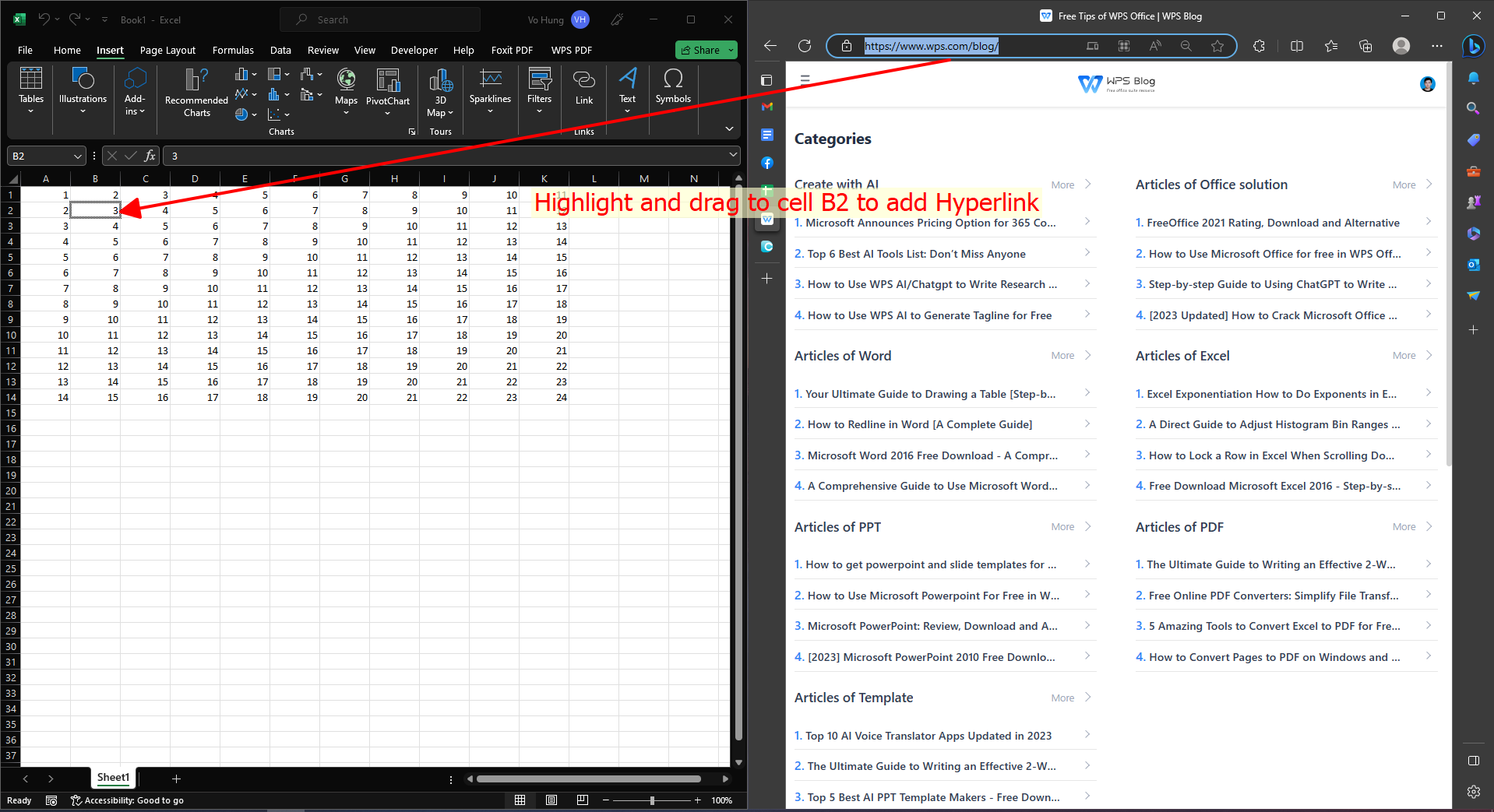Click the Insert Function fx icon

click(150, 156)
